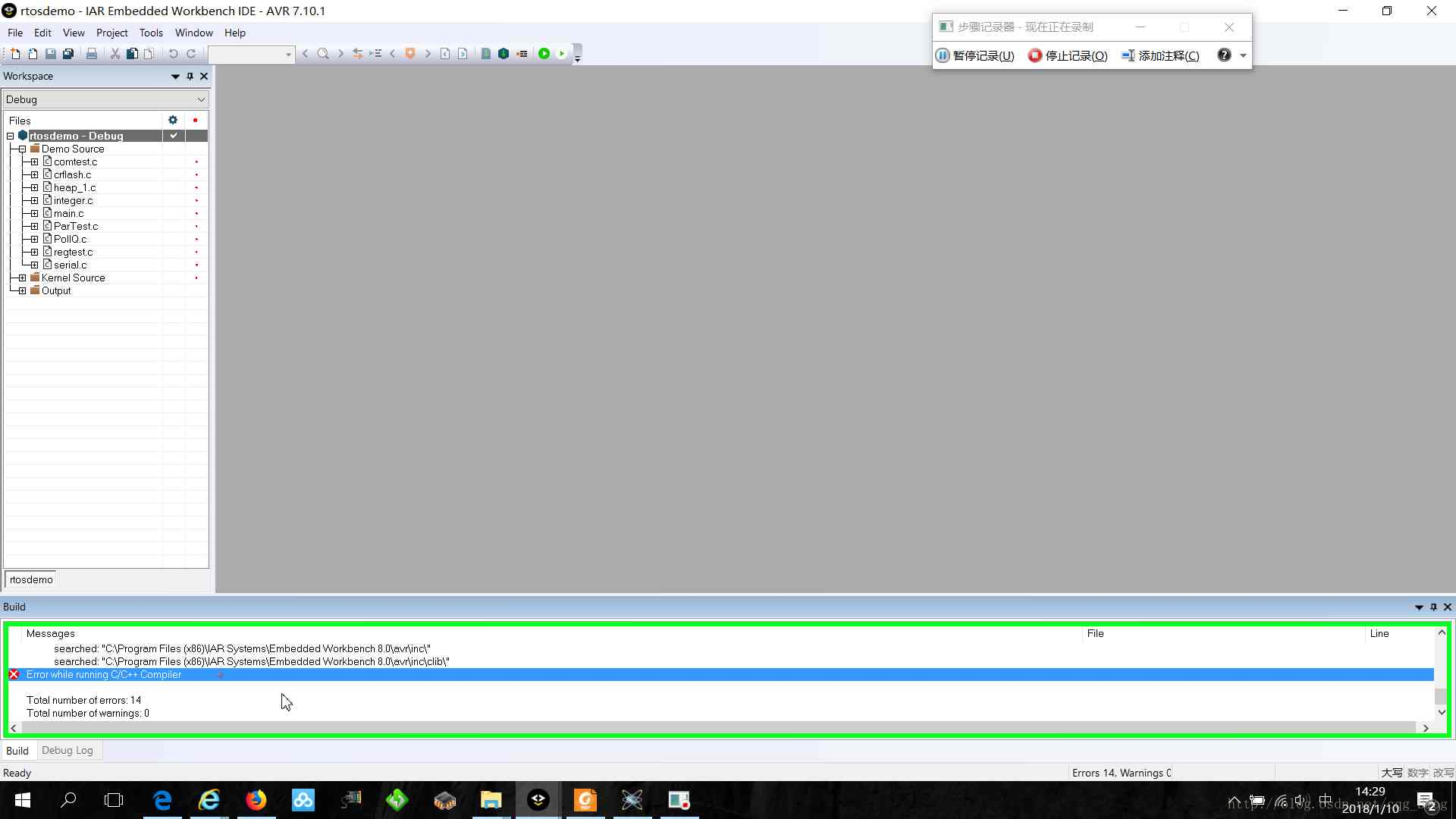Click the Save All toolbar icon

(x=68, y=54)
